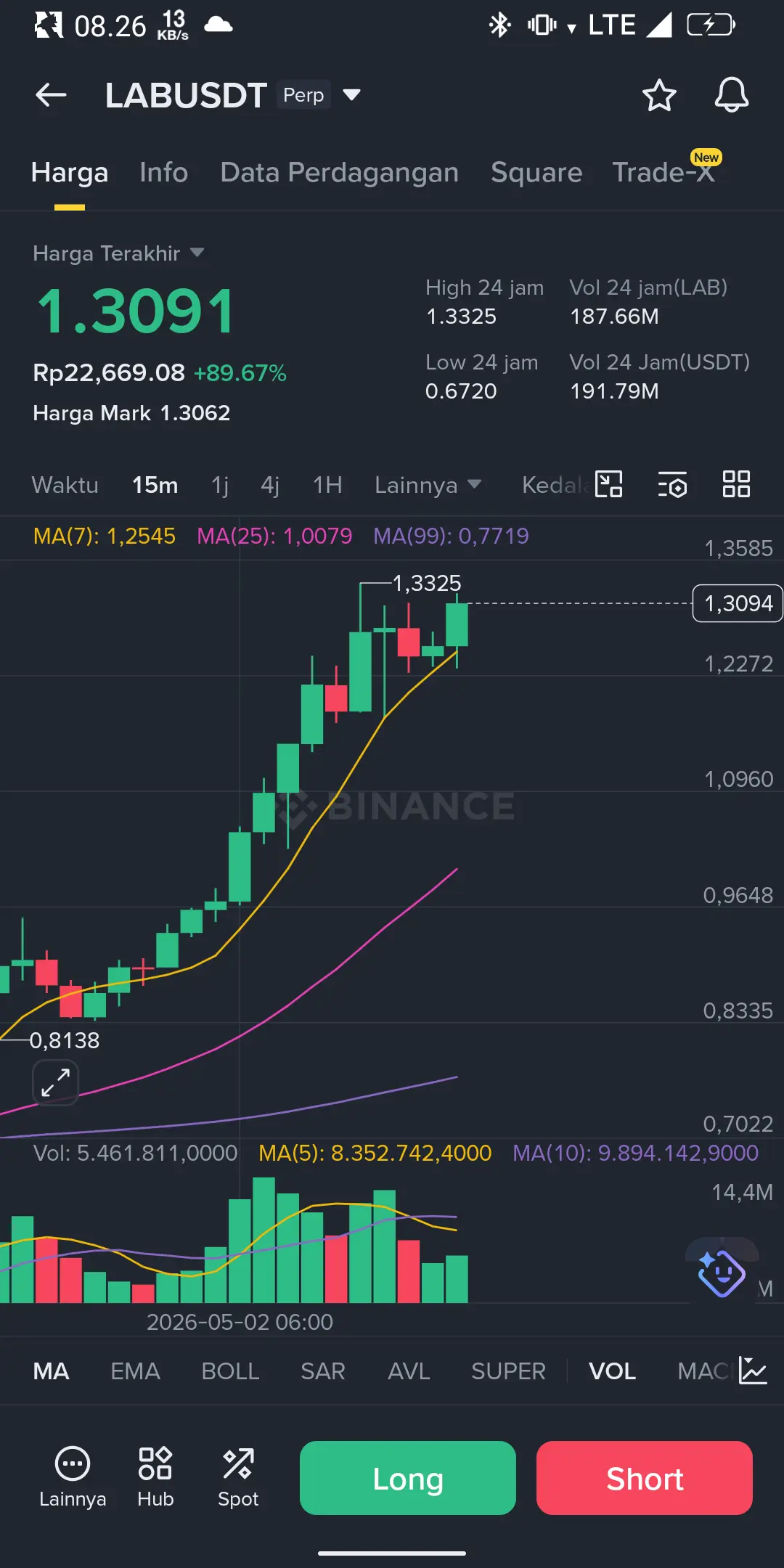Image resolution: width=784 pixels, height=1568 pixels.
Task: Select the 4j timeframe
Action: (x=270, y=485)
